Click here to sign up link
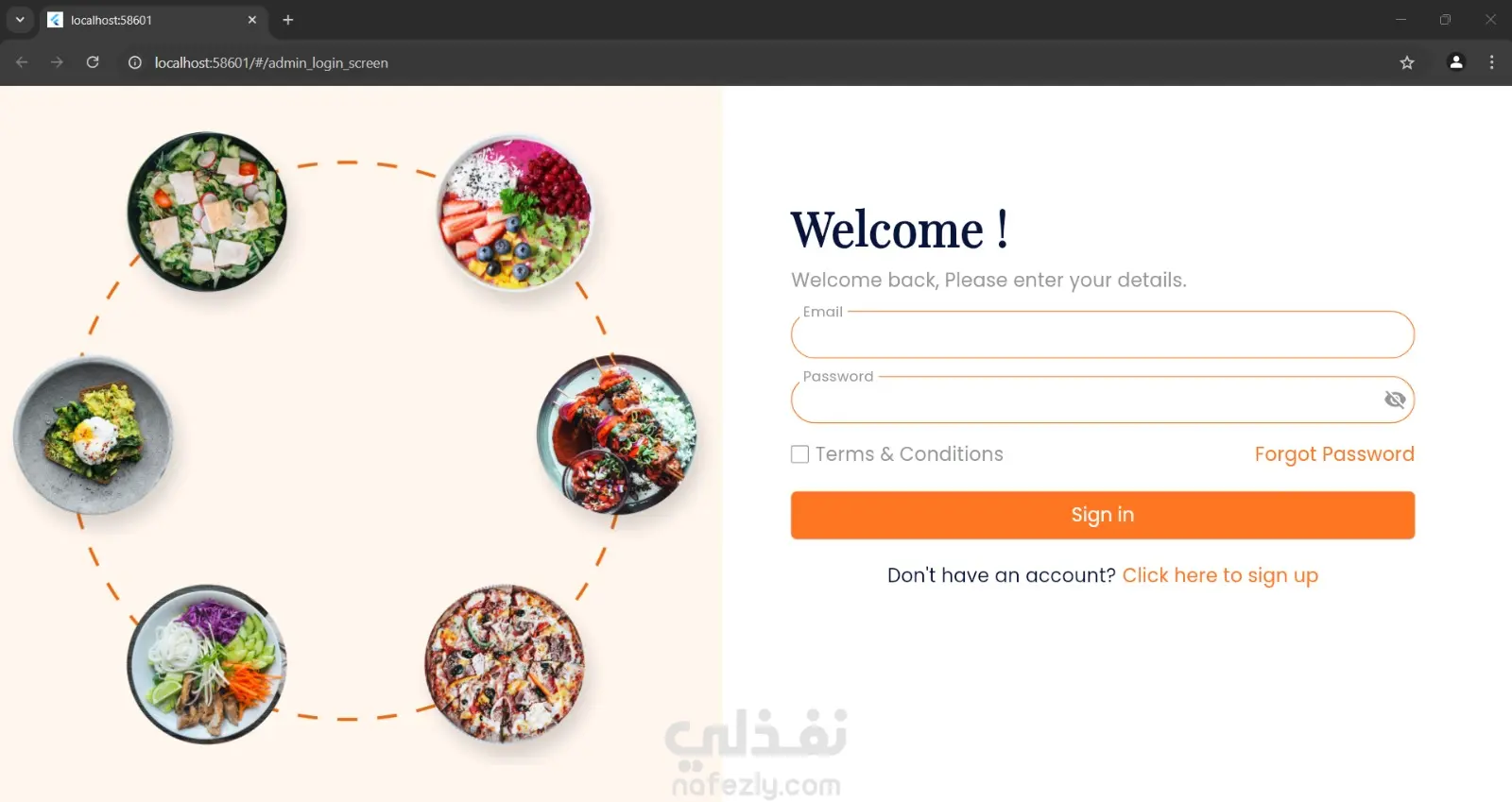 [1220, 575]
